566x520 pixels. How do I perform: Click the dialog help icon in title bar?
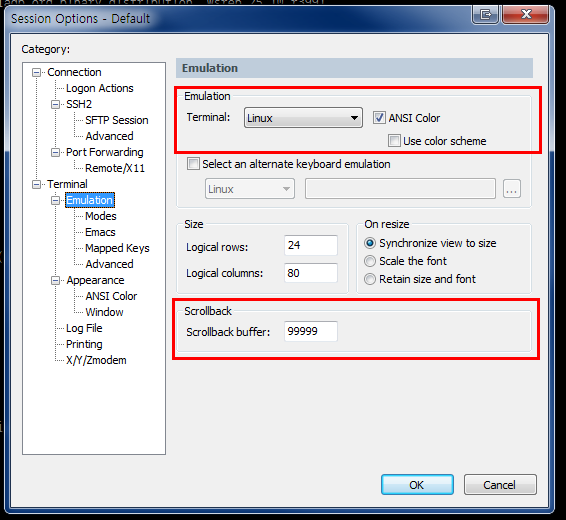(486, 14)
